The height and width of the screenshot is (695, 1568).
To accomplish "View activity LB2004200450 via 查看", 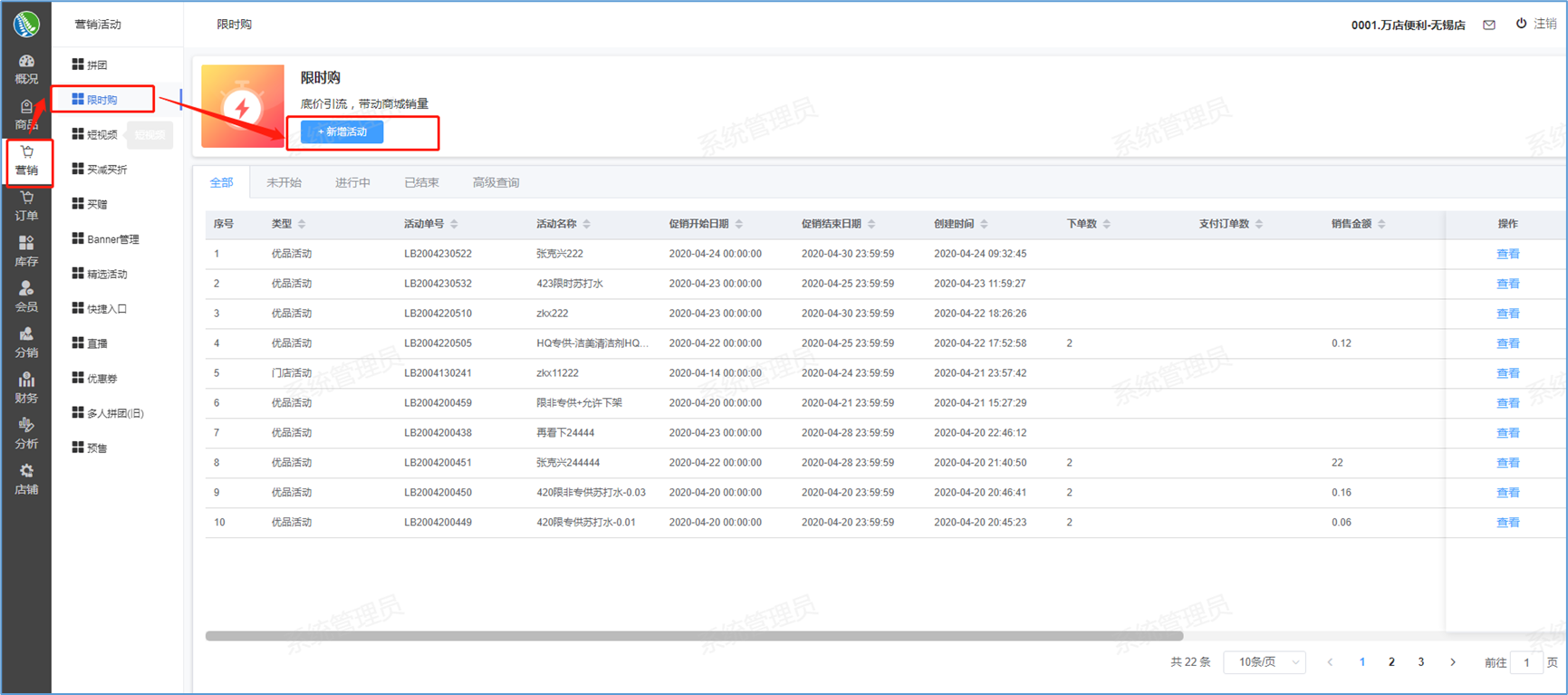I will coord(1508,493).
